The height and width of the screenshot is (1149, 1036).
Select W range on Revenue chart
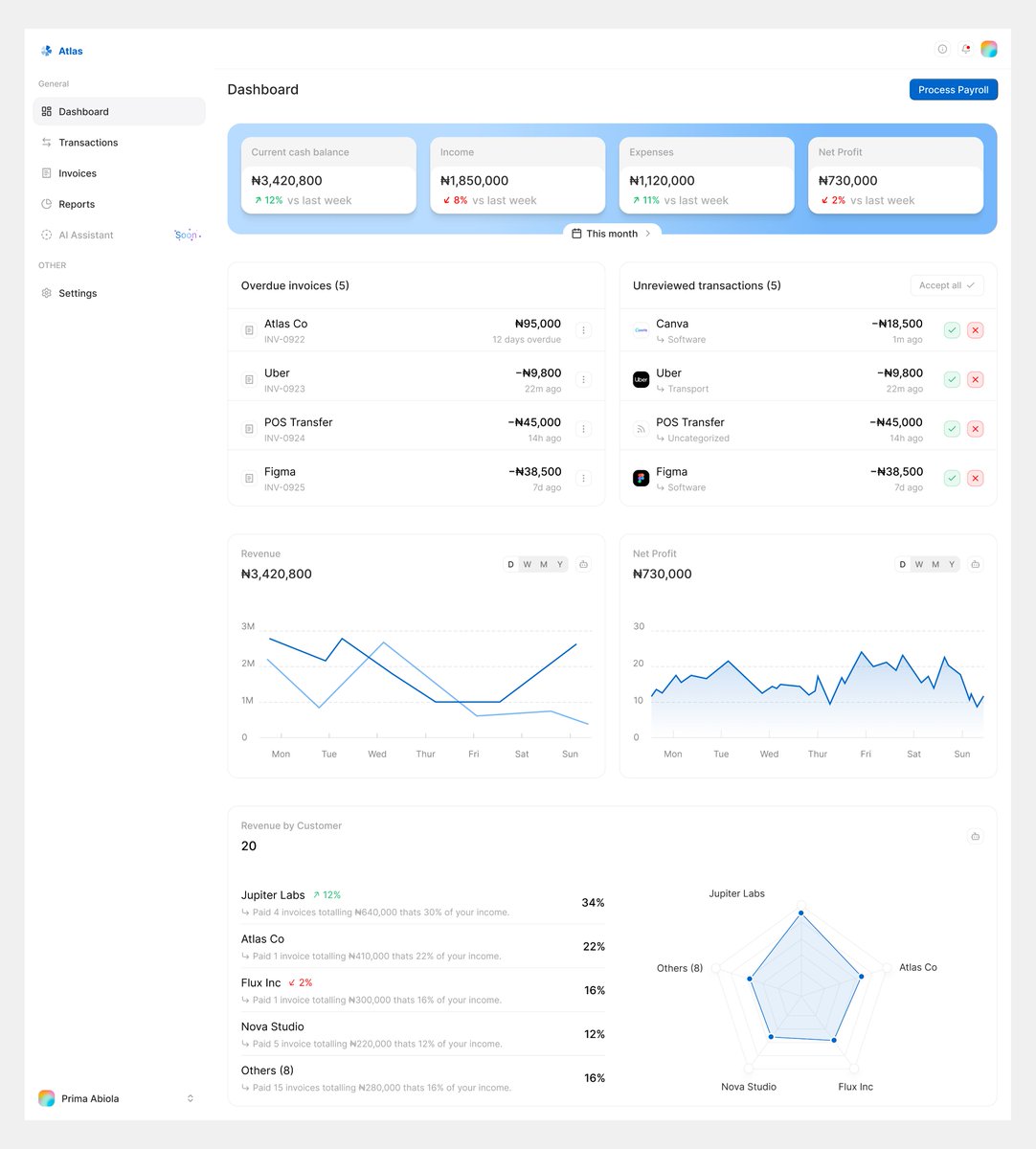pyautogui.click(x=527, y=564)
